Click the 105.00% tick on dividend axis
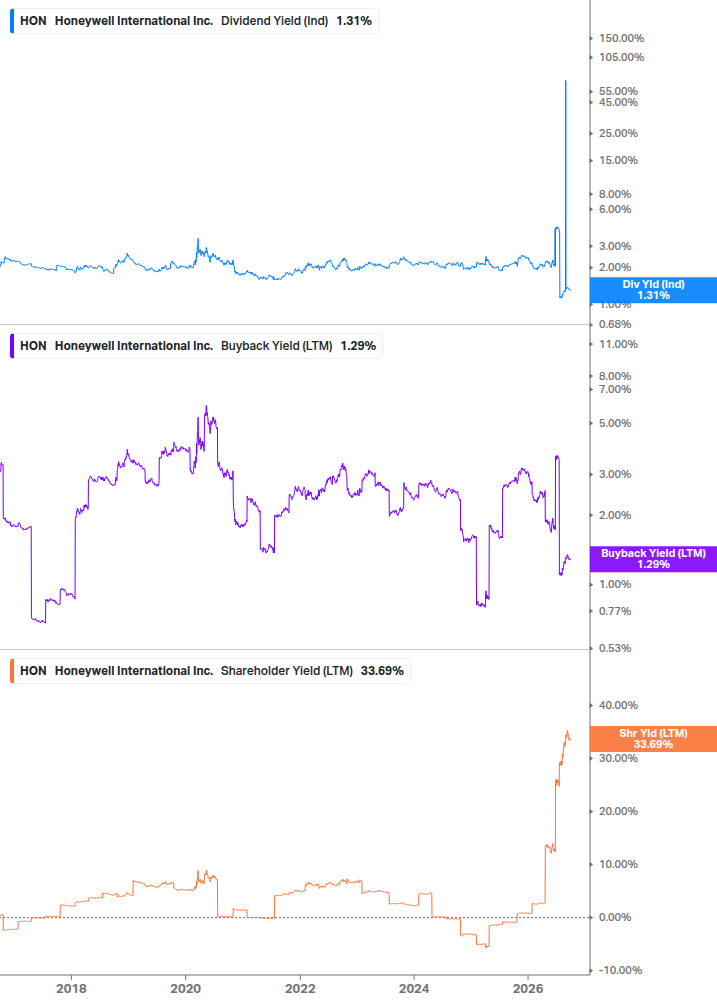 pos(622,57)
